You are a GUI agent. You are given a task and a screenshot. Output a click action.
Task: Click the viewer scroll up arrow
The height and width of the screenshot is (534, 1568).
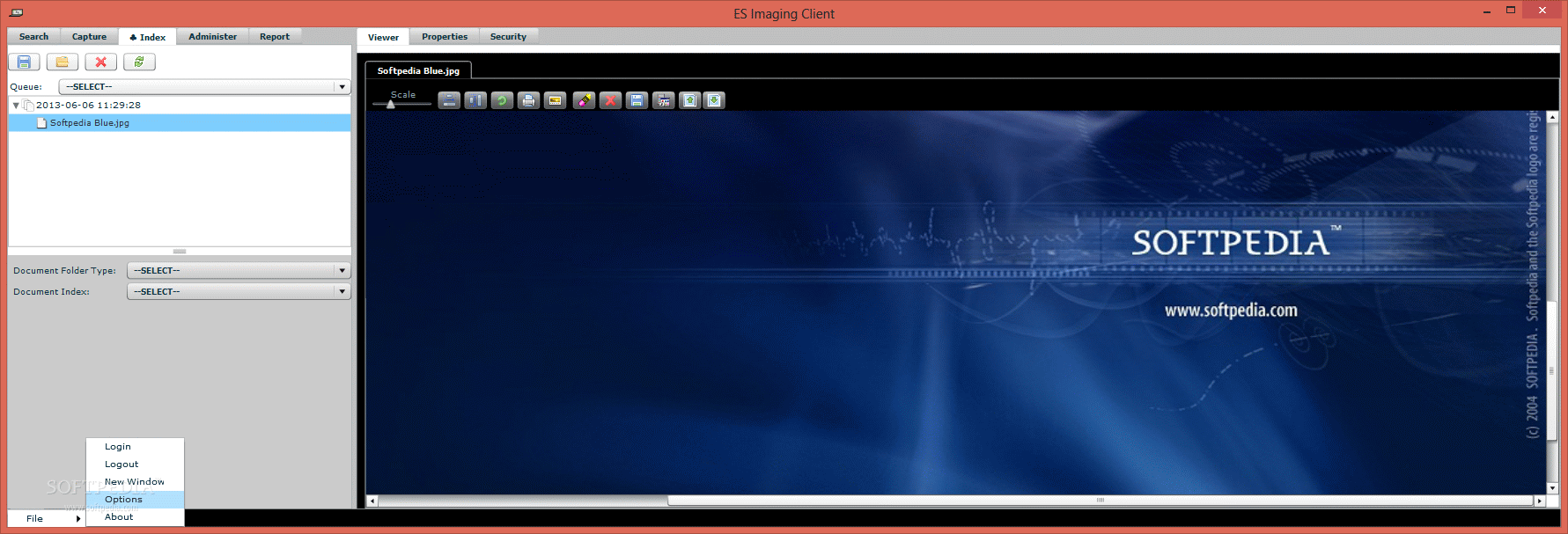[x=1551, y=117]
